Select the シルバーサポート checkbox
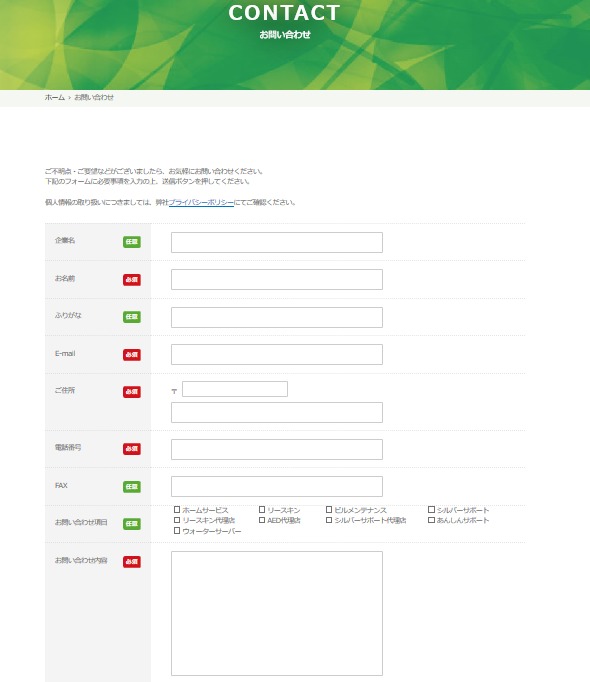 431,509
